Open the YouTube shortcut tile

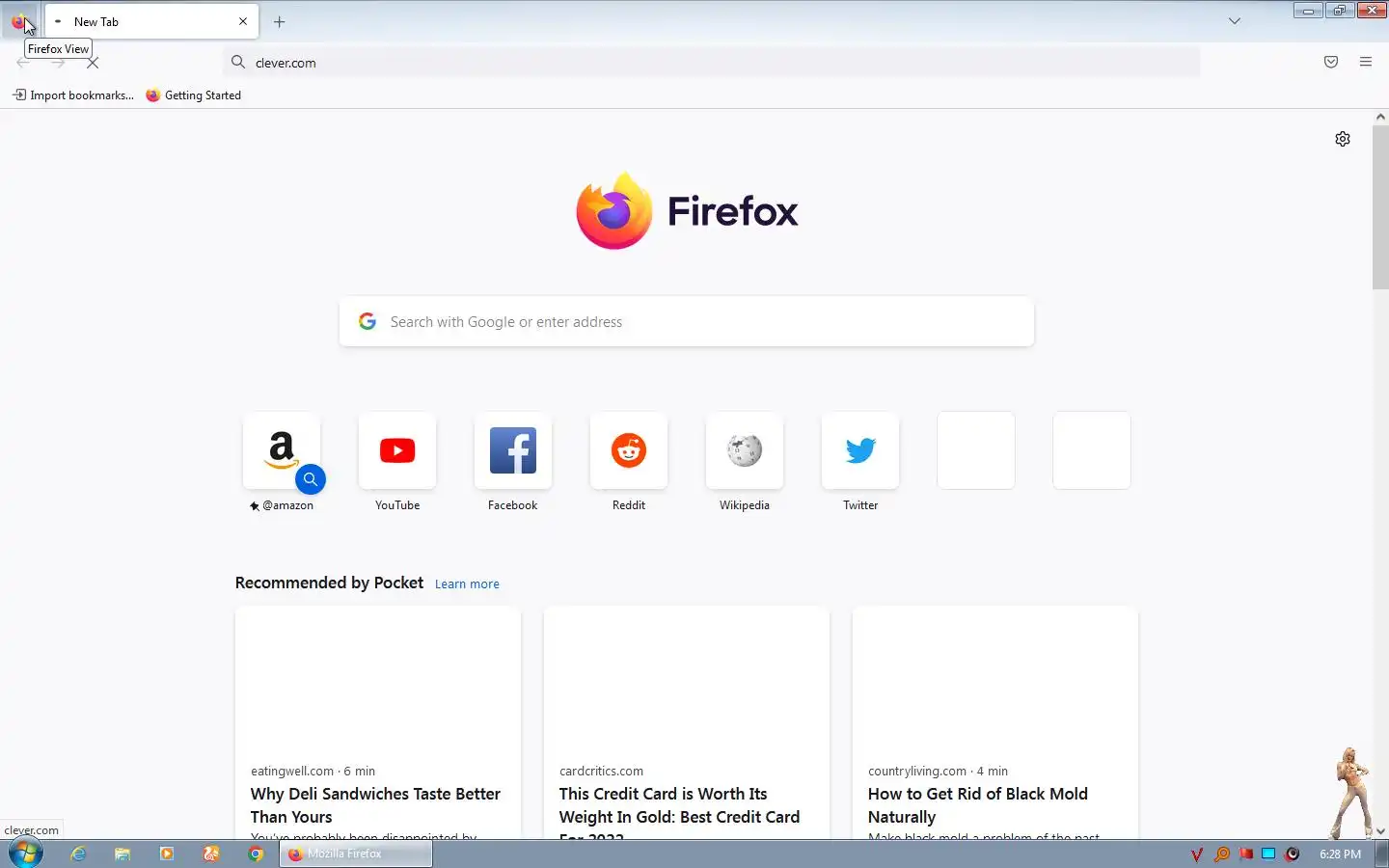[x=397, y=450]
